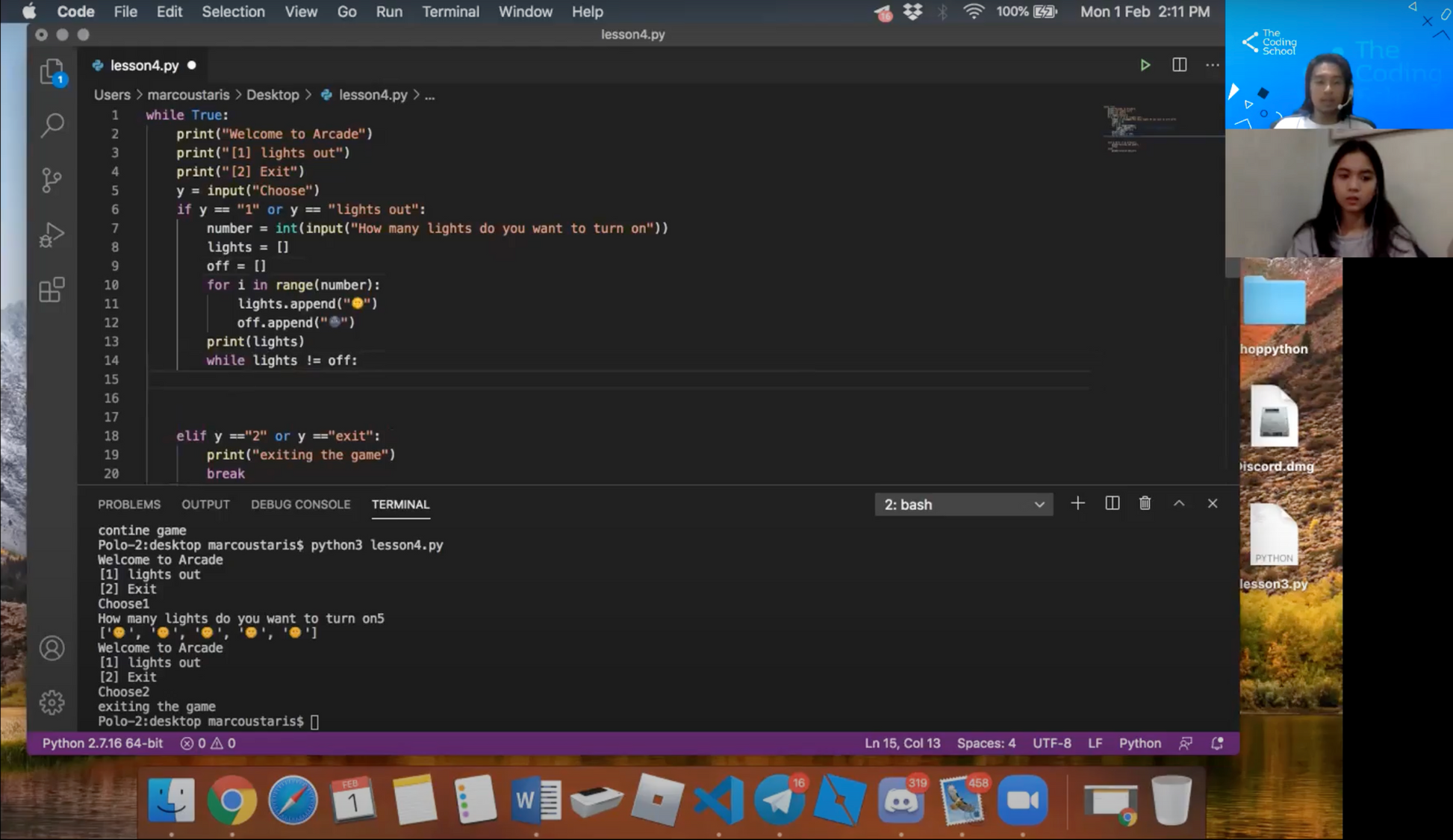This screenshot has width=1453, height=840.
Task: Toggle the panel maximize chevron
Action: click(x=1179, y=503)
